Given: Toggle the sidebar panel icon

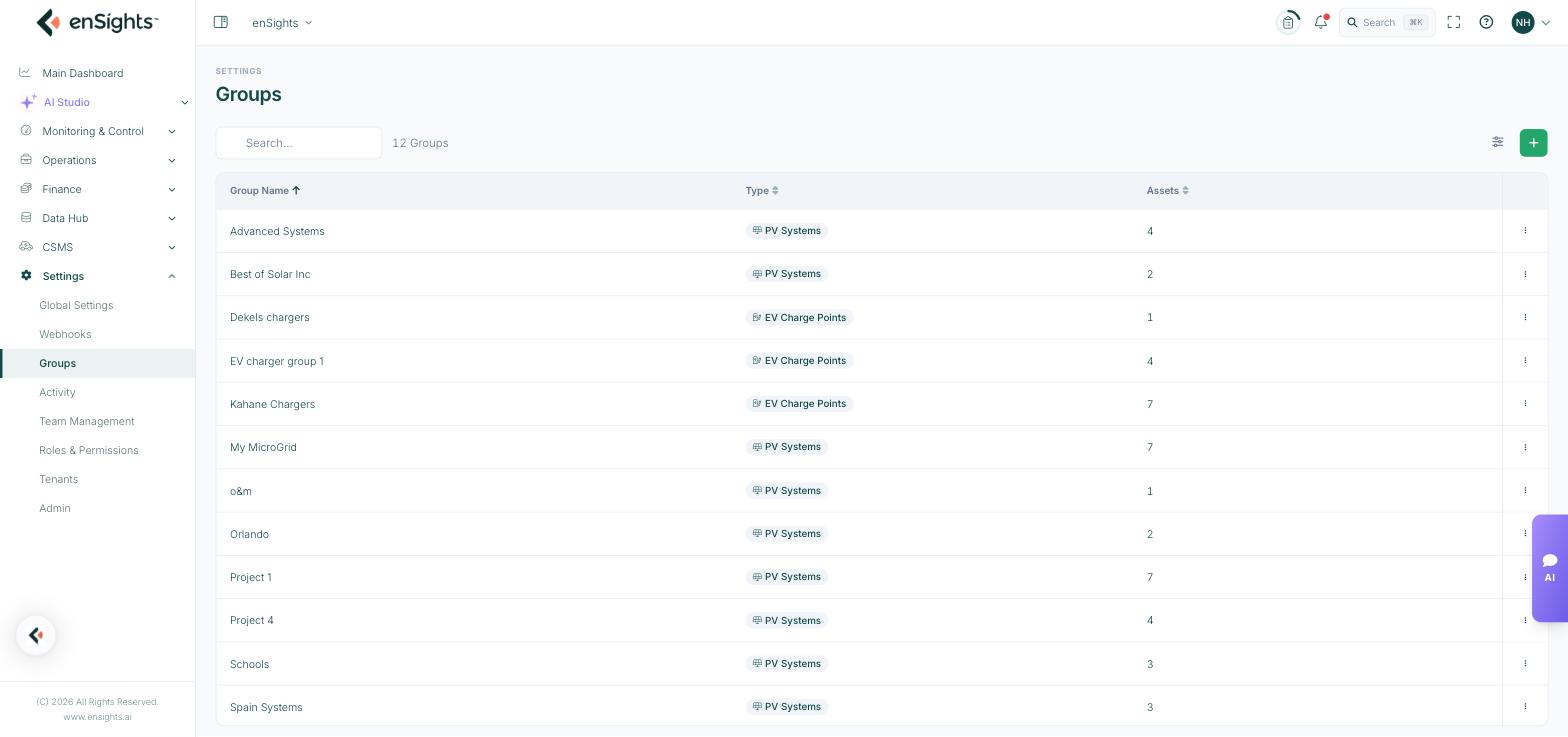Looking at the screenshot, I should pyautogui.click(x=221, y=22).
